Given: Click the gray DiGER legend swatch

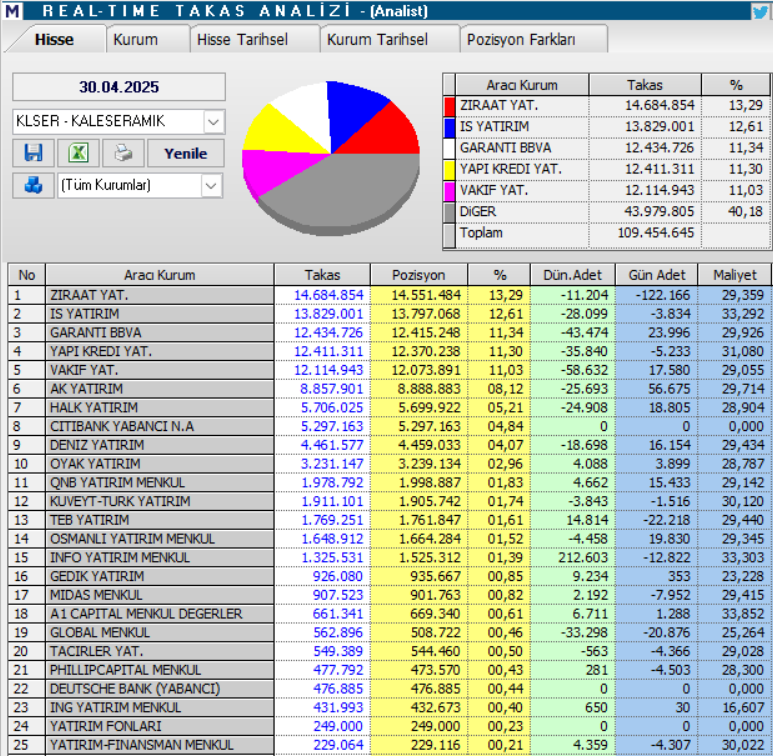Looking at the screenshot, I should (449, 212).
